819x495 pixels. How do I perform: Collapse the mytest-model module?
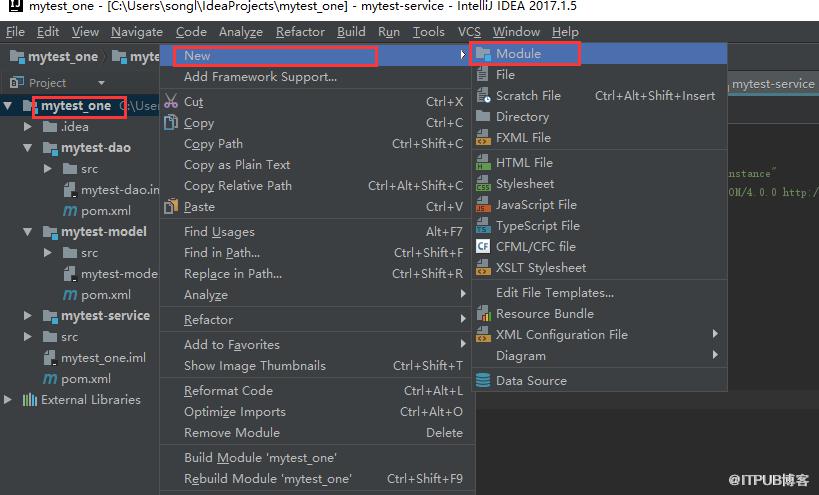pos(27,232)
